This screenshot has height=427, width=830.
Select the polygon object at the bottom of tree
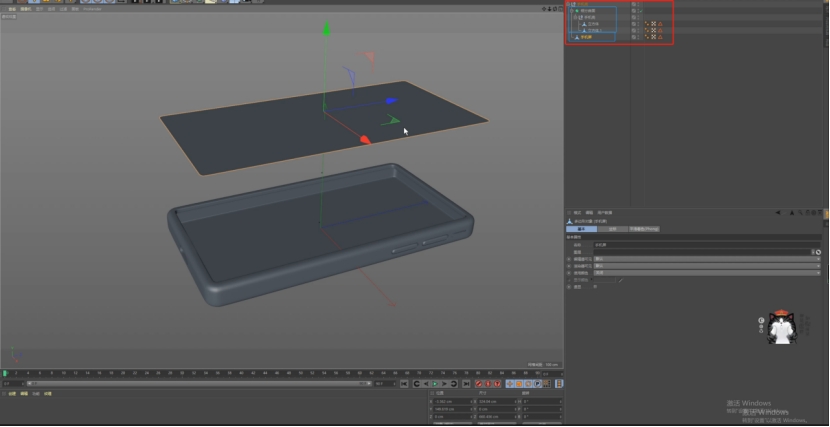pos(586,37)
